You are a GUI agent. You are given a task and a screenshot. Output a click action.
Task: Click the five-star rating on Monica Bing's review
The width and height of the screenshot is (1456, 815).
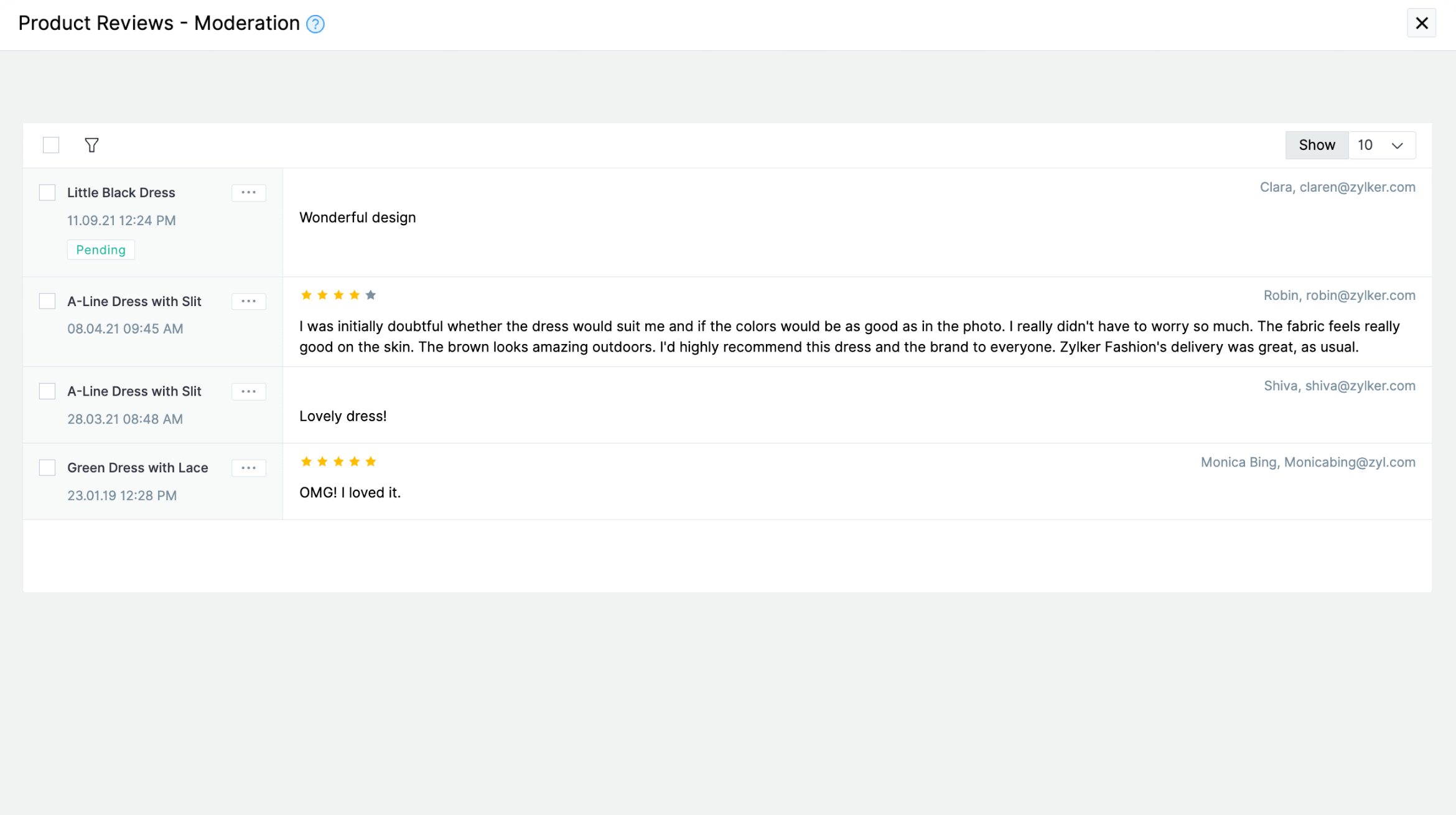click(338, 462)
